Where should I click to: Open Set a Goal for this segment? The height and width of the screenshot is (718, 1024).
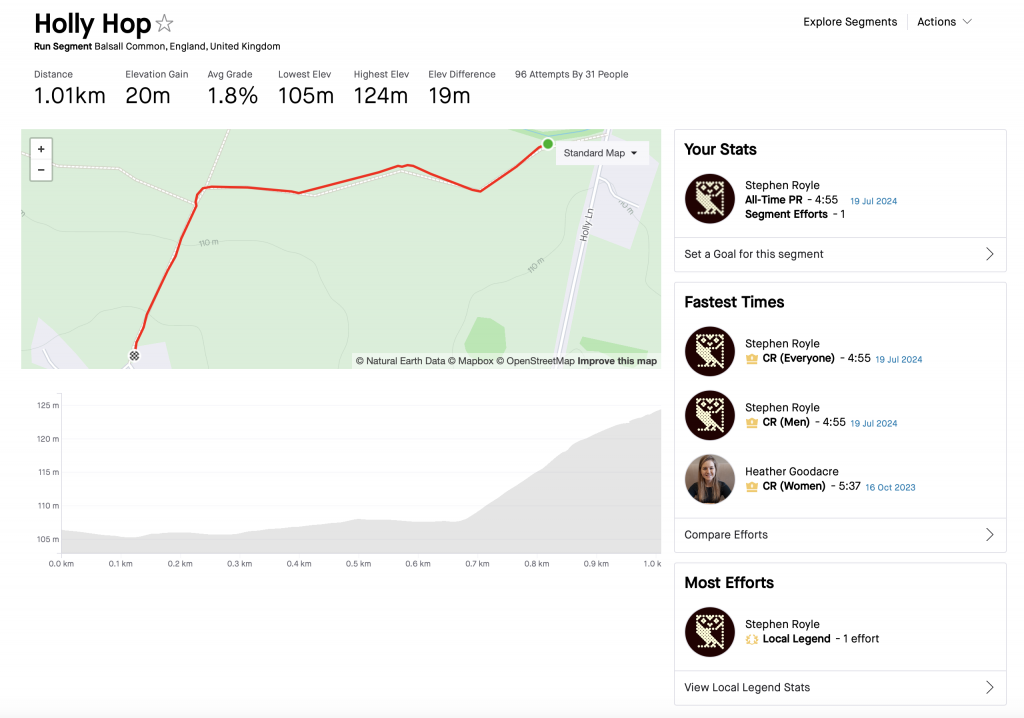pos(840,254)
